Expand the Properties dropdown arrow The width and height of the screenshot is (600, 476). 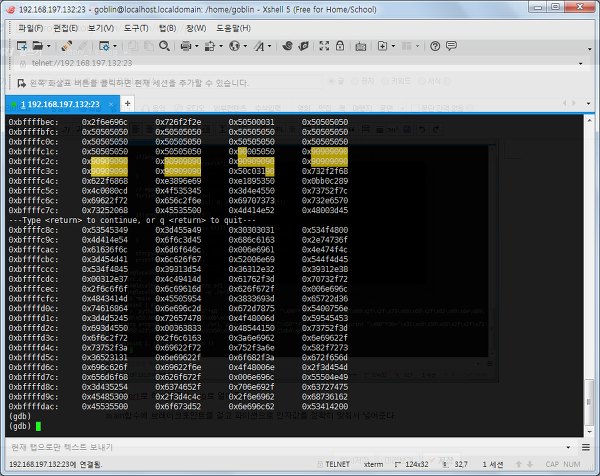(x=115, y=46)
